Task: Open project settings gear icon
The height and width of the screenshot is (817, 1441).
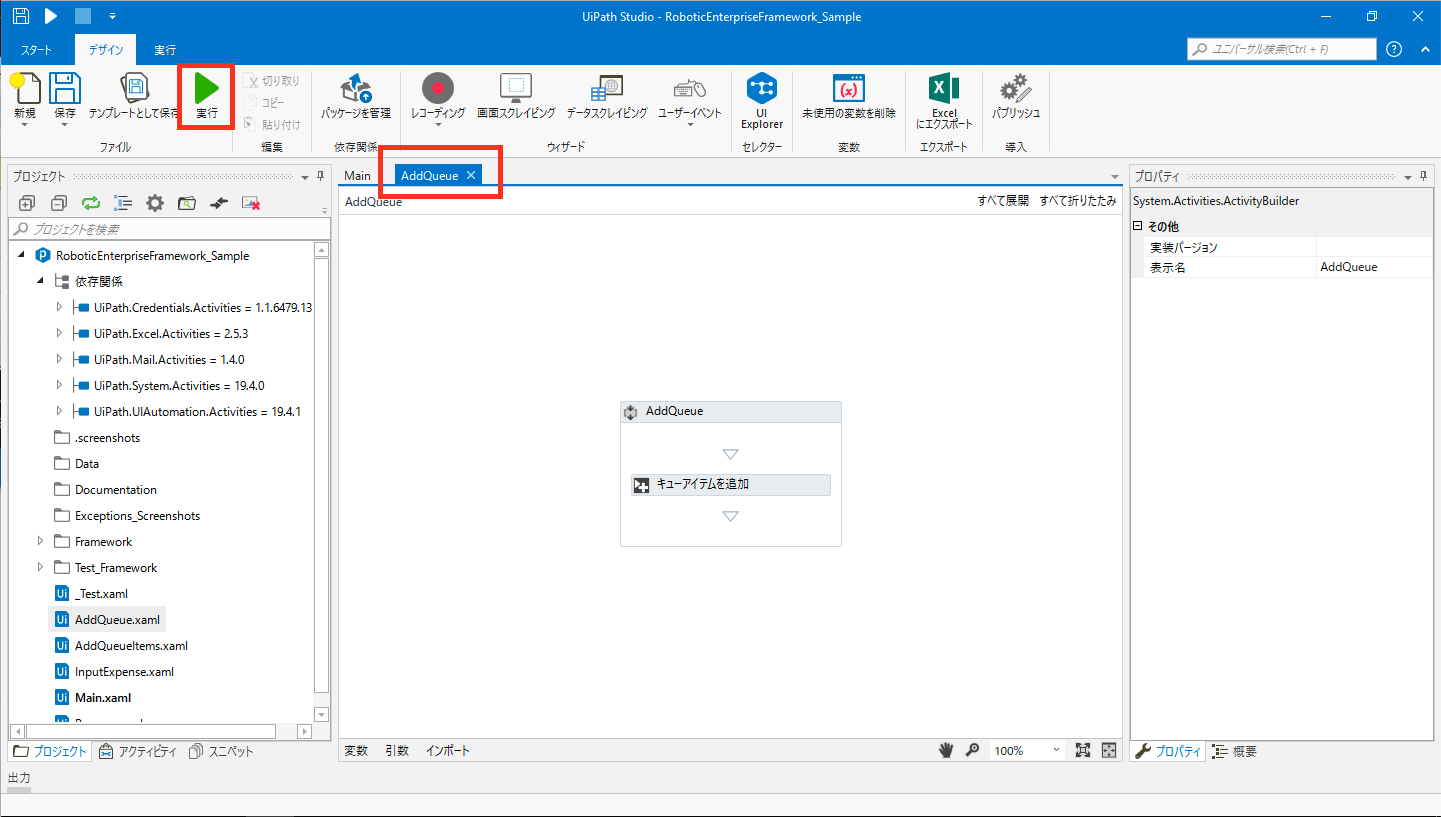Action: pos(155,203)
